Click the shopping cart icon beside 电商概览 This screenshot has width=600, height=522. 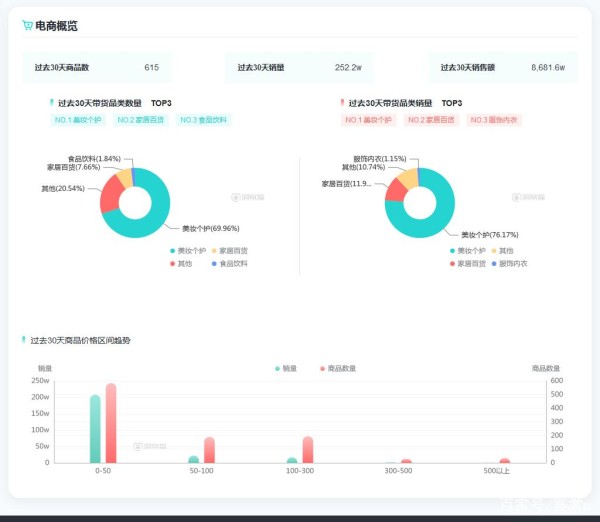click(27, 26)
